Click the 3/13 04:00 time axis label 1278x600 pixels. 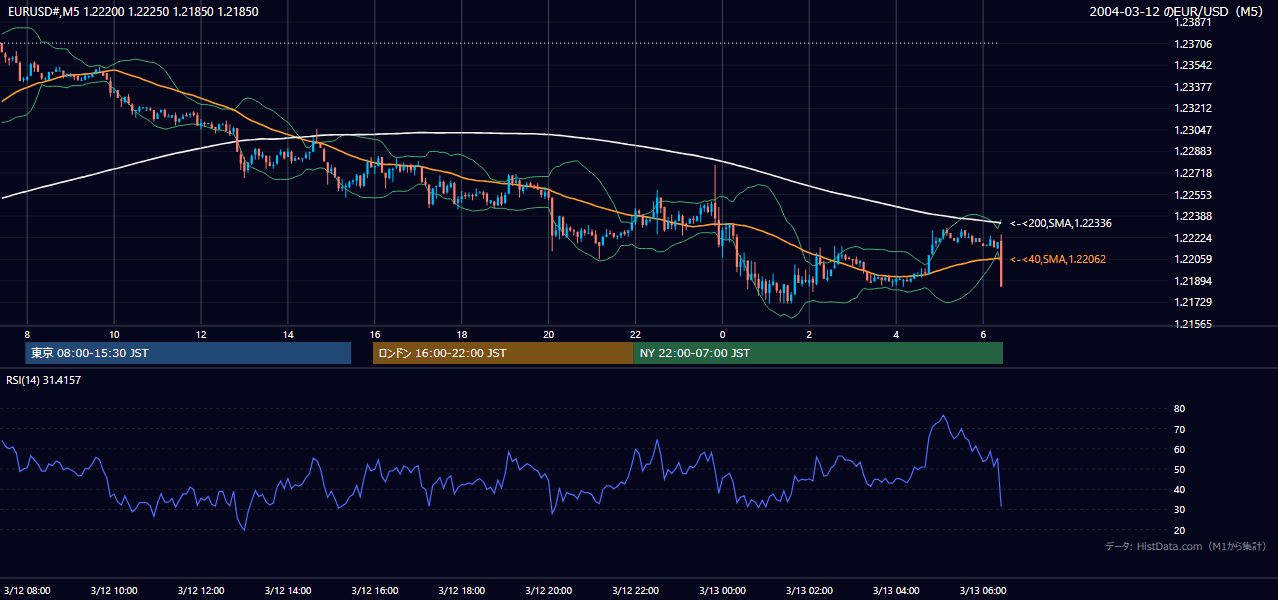(897, 590)
